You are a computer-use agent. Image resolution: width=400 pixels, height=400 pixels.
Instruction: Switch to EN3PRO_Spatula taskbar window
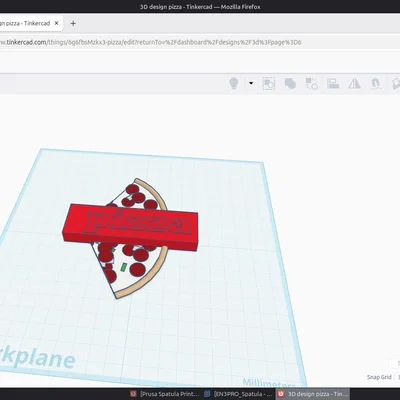click(239, 394)
